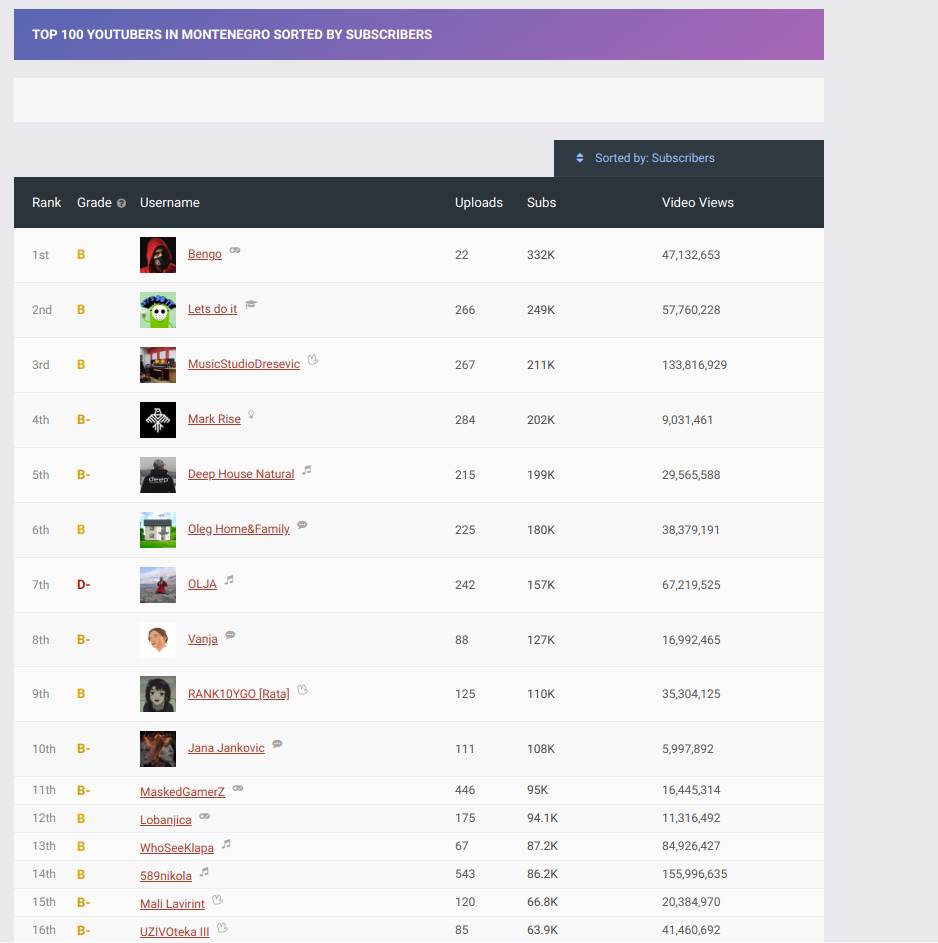Click the question mark help icon next to Grade
Viewport: 938px width, 943px height.
pos(122,202)
